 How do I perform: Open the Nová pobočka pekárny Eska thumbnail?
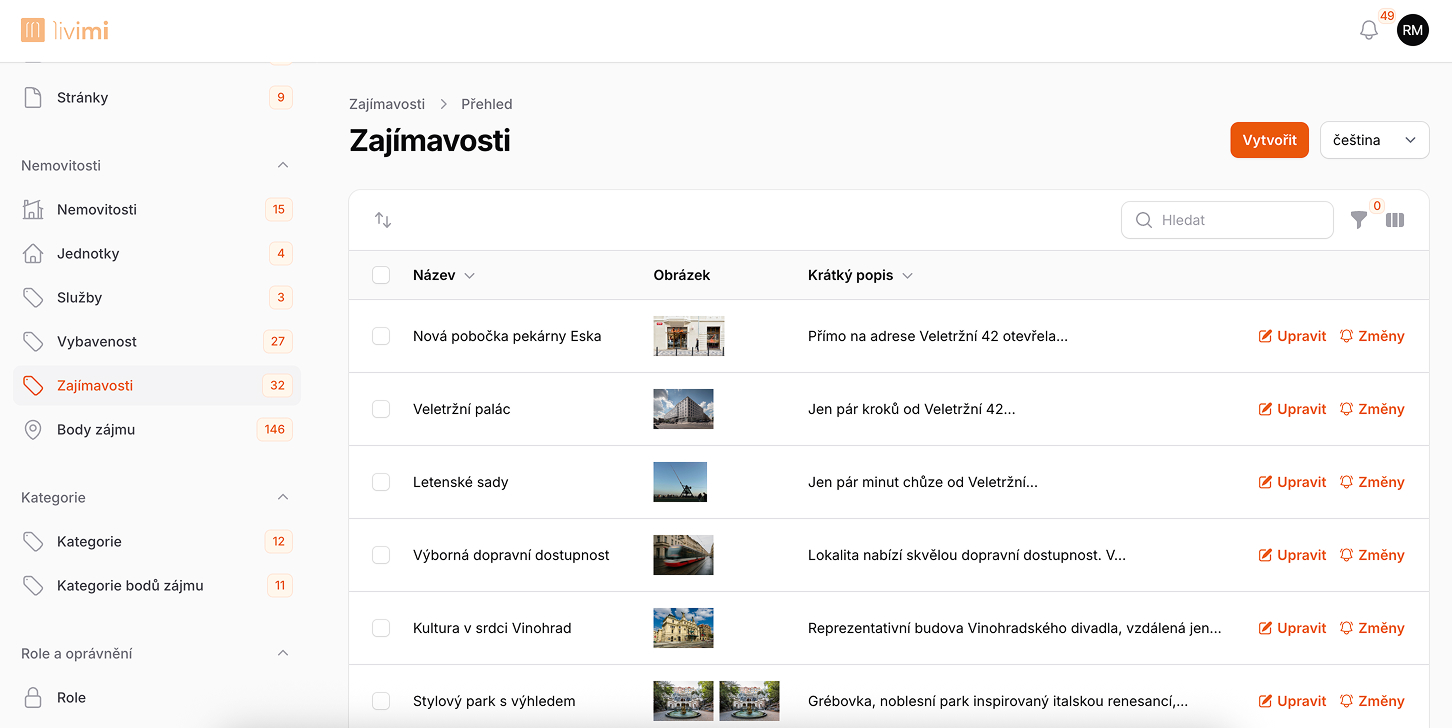(x=689, y=336)
